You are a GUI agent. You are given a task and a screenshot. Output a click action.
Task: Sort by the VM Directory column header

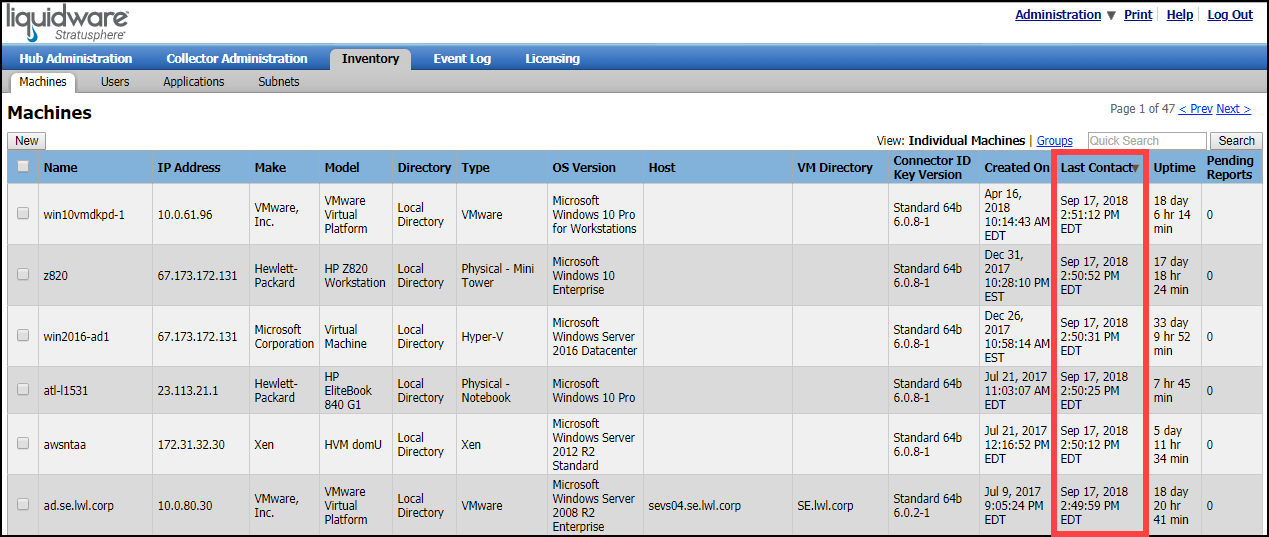[835, 168]
